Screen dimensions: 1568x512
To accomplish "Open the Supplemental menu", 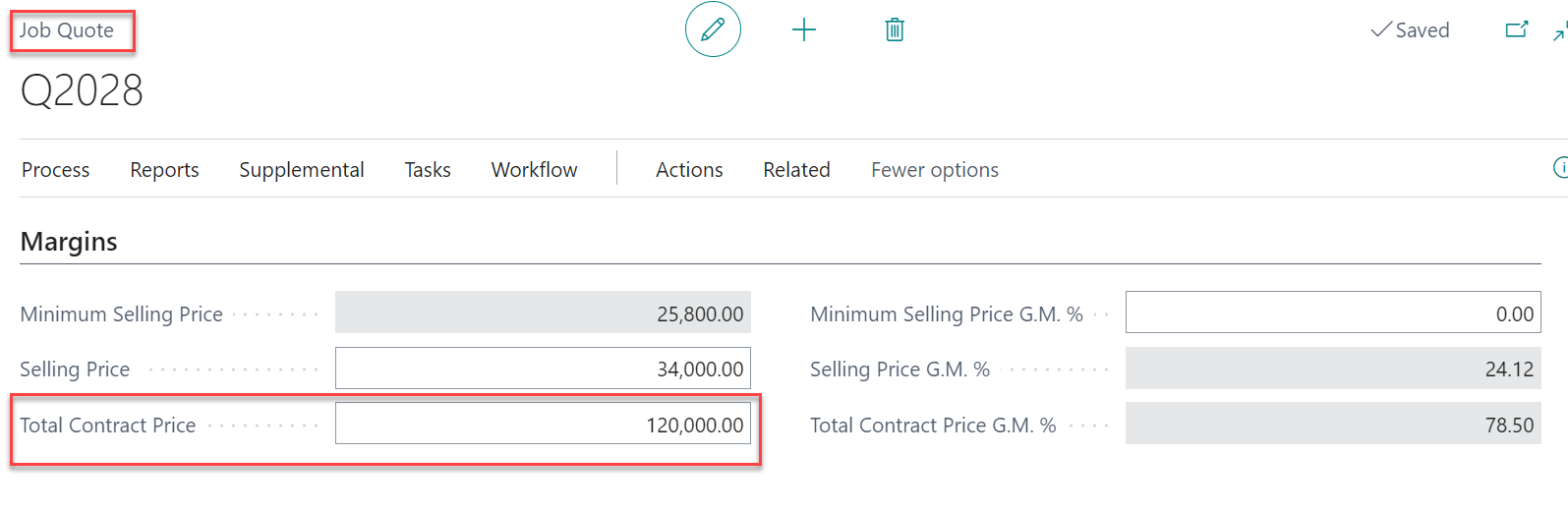I will coord(302,170).
